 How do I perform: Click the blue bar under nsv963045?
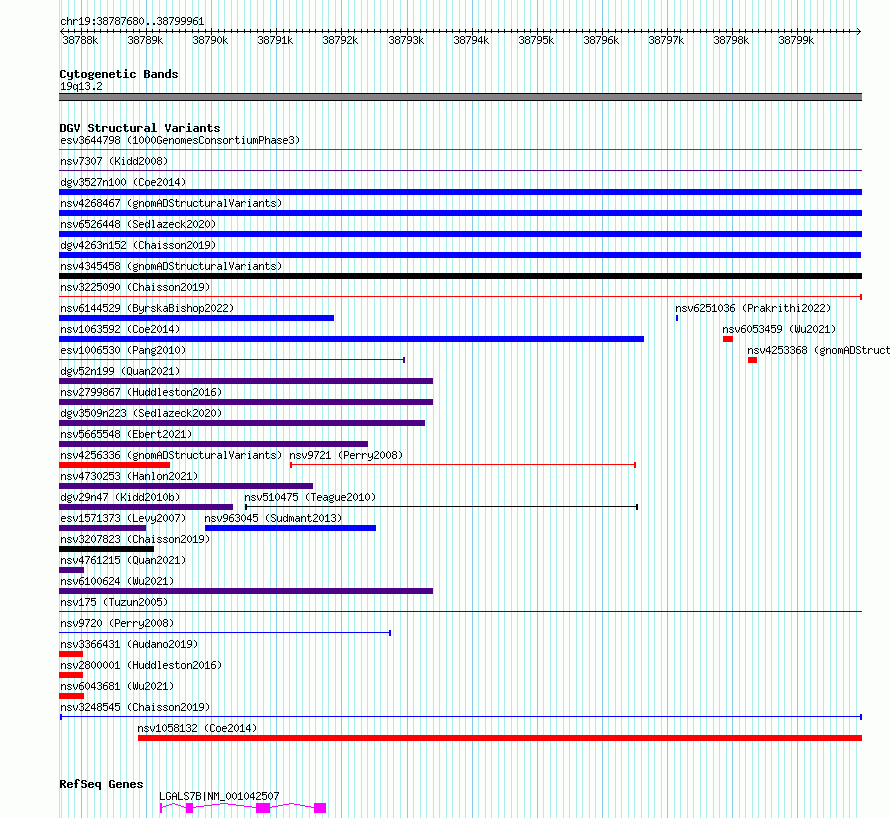coord(290,528)
